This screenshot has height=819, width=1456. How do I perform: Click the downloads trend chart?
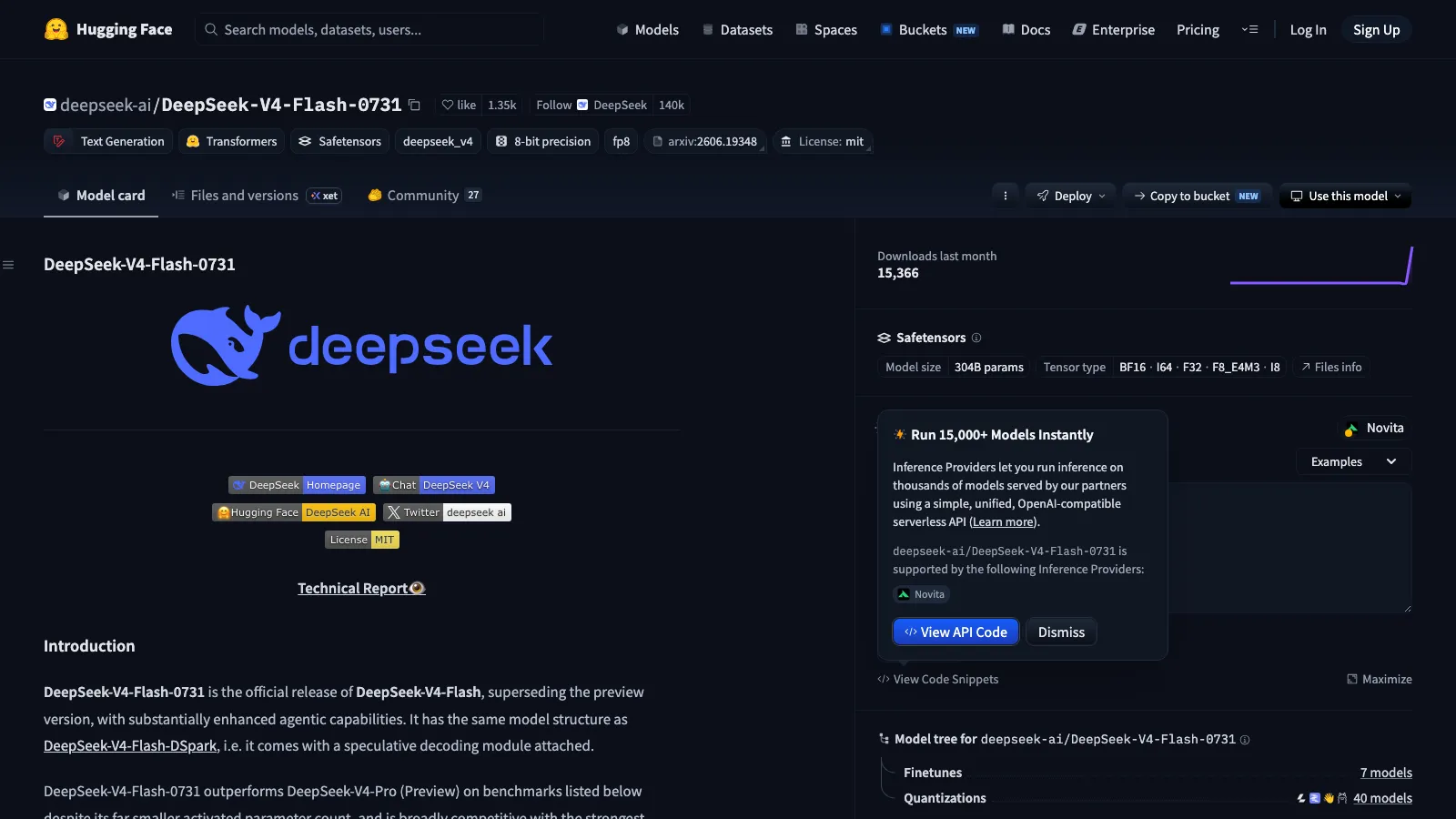1321,266
